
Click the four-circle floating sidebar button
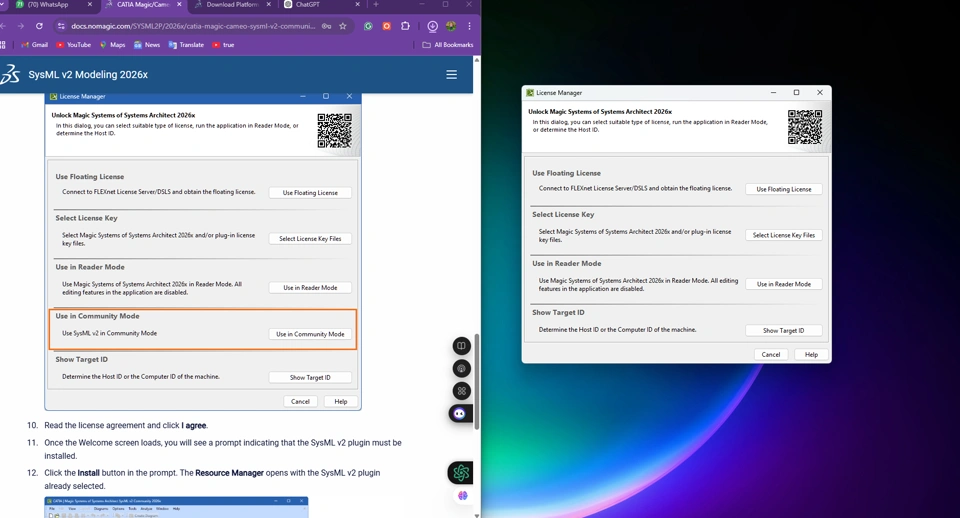point(462,391)
